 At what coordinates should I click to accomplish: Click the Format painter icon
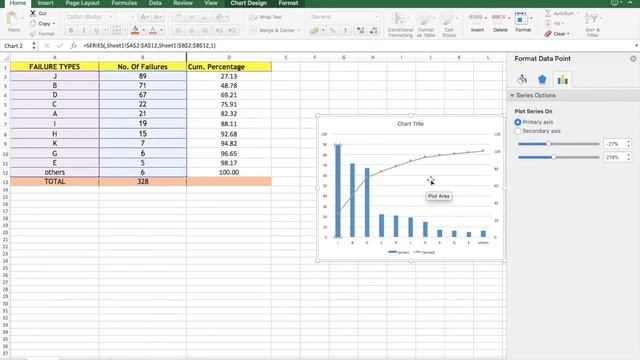[x=33, y=34]
